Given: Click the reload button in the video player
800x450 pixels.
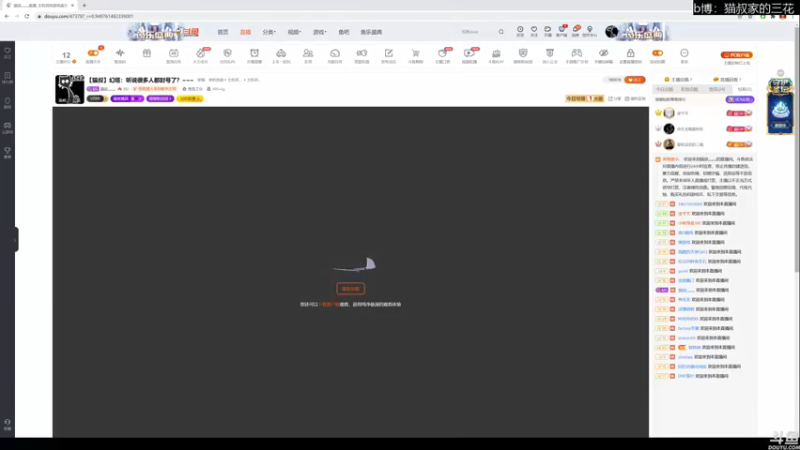Looking at the screenshot, I should click(351, 289).
